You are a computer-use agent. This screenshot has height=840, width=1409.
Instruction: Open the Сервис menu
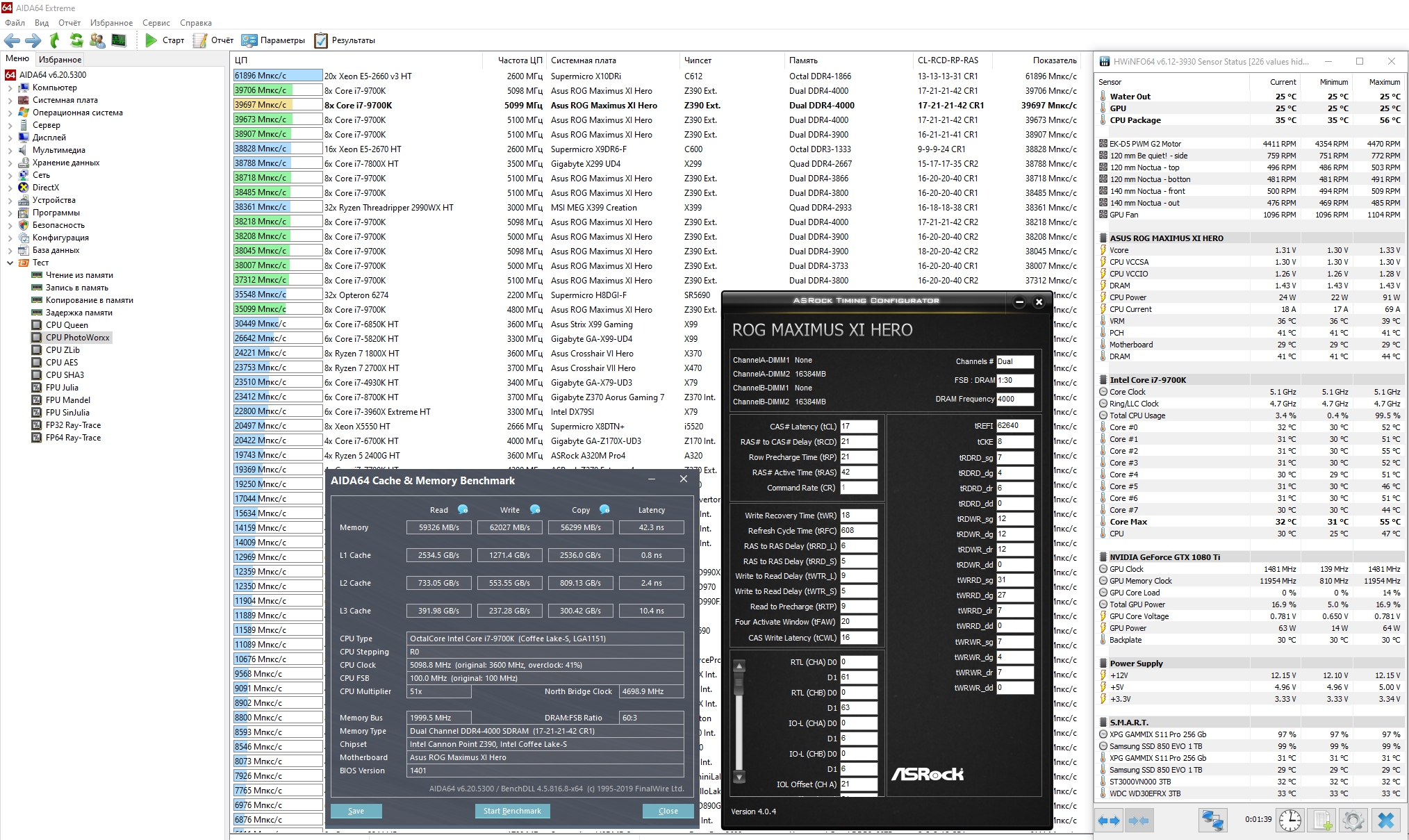pyautogui.click(x=156, y=23)
